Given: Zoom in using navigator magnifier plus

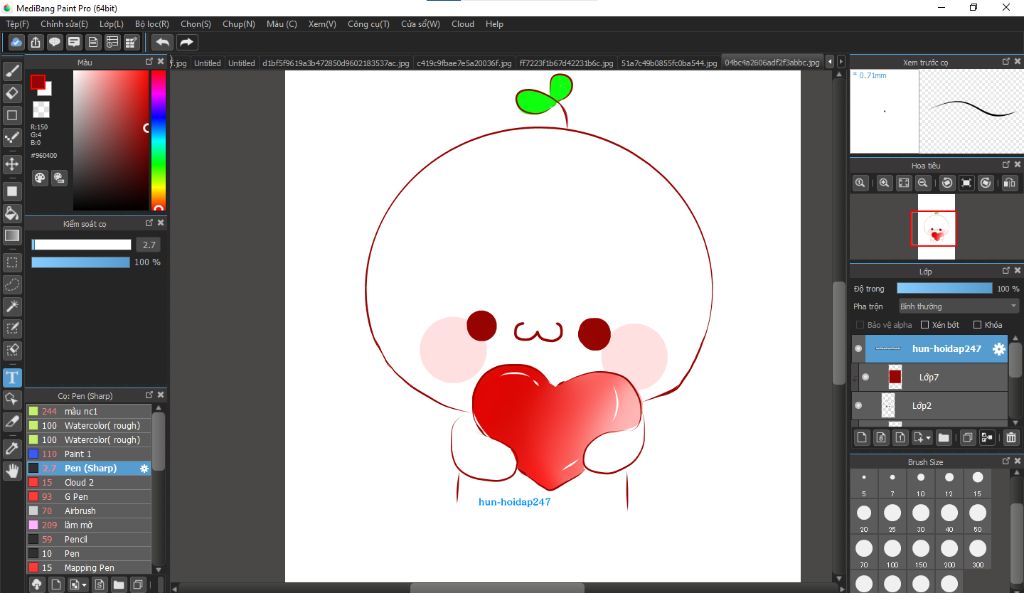Looking at the screenshot, I should tap(884, 183).
